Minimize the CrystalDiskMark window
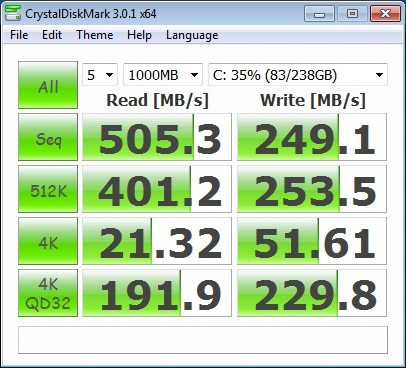Viewport: 406px width, 368px height. (x=319, y=14)
